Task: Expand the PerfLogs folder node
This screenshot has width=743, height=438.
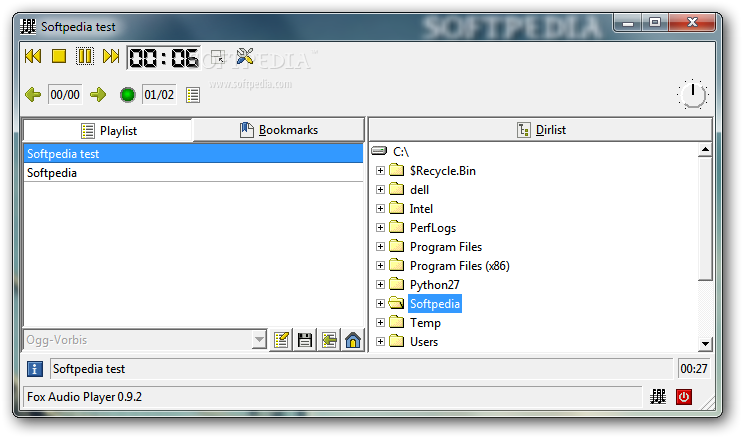Action: coord(380,228)
